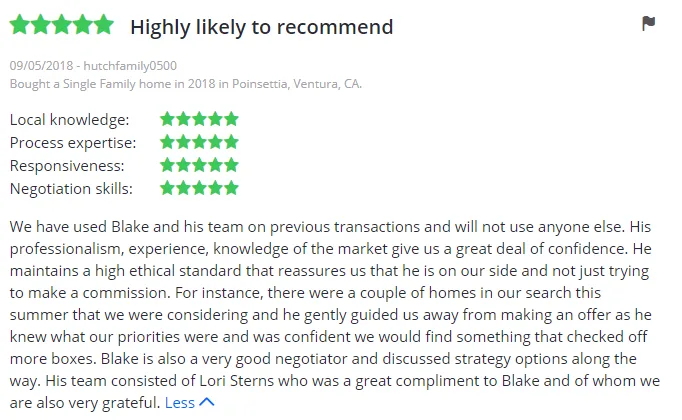682x420 pixels.
Task: Click the up chevron beside Less
Action: (x=207, y=402)
